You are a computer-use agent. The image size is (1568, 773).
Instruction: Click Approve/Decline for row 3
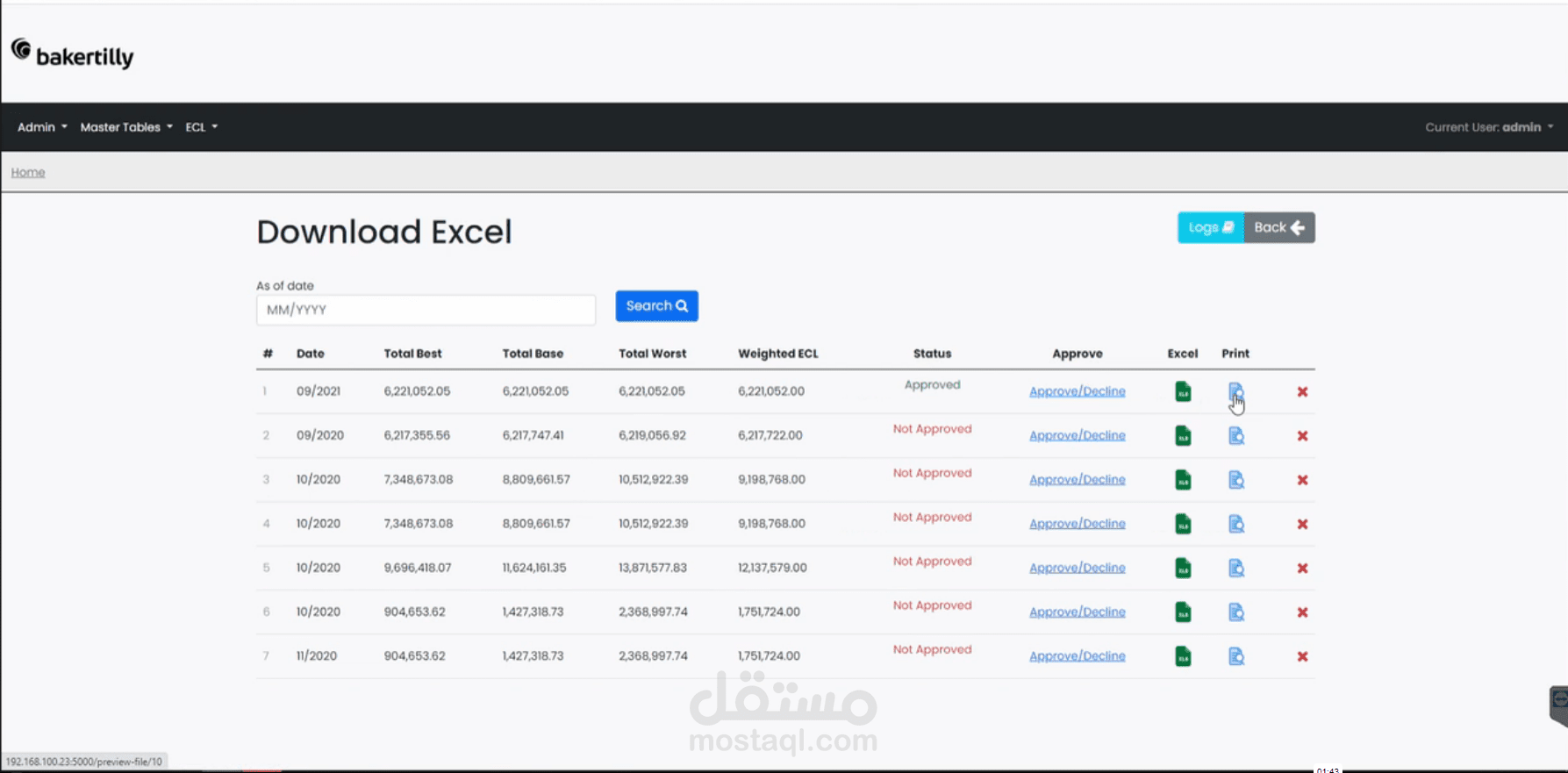point(1078,479)
